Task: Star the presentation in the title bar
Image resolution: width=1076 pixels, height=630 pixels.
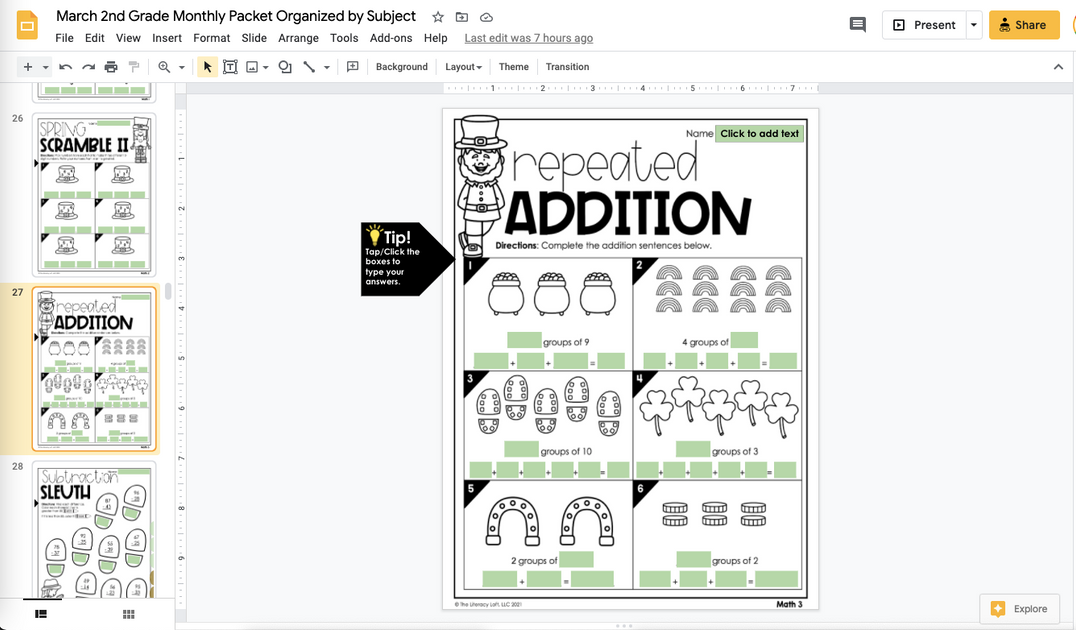Action: pos(437,16)
